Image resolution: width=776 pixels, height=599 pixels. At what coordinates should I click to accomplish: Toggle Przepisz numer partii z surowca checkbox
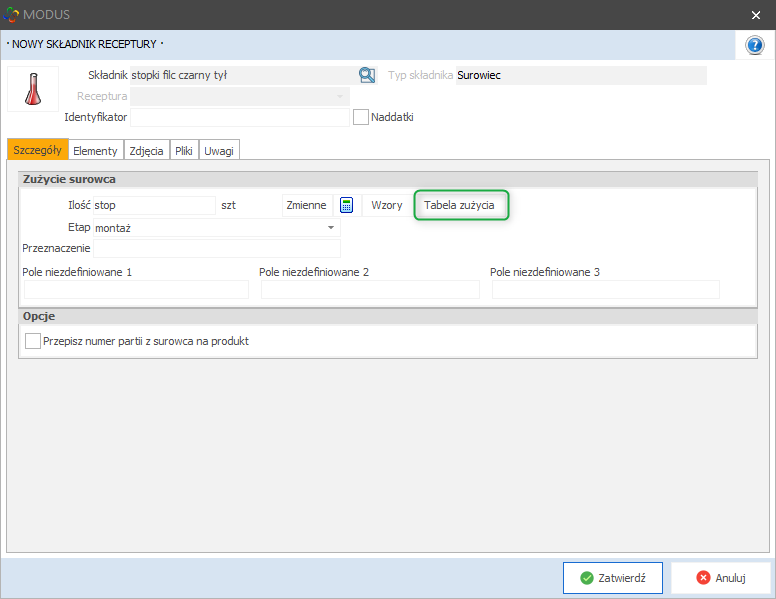pyautogui.click(x=33, y=341)
